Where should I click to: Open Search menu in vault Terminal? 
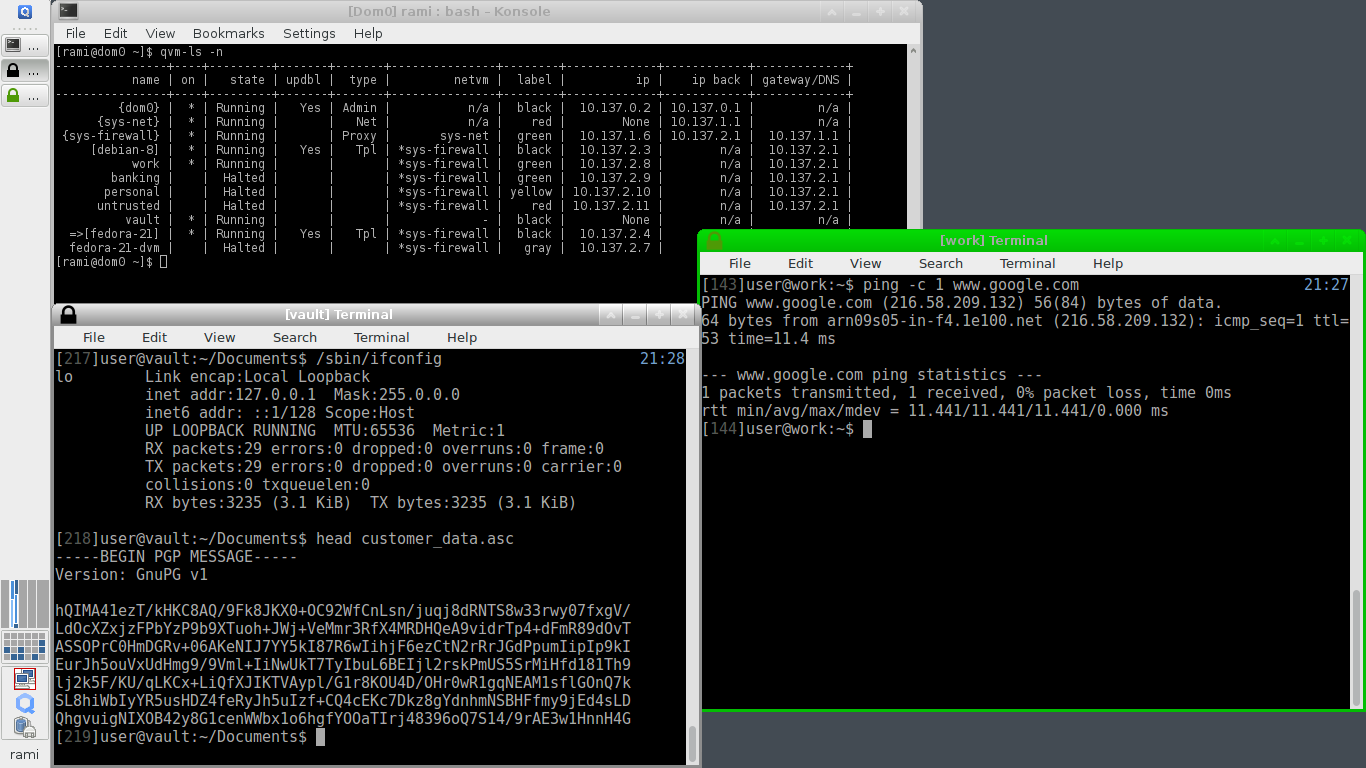(x=294, y=337)
